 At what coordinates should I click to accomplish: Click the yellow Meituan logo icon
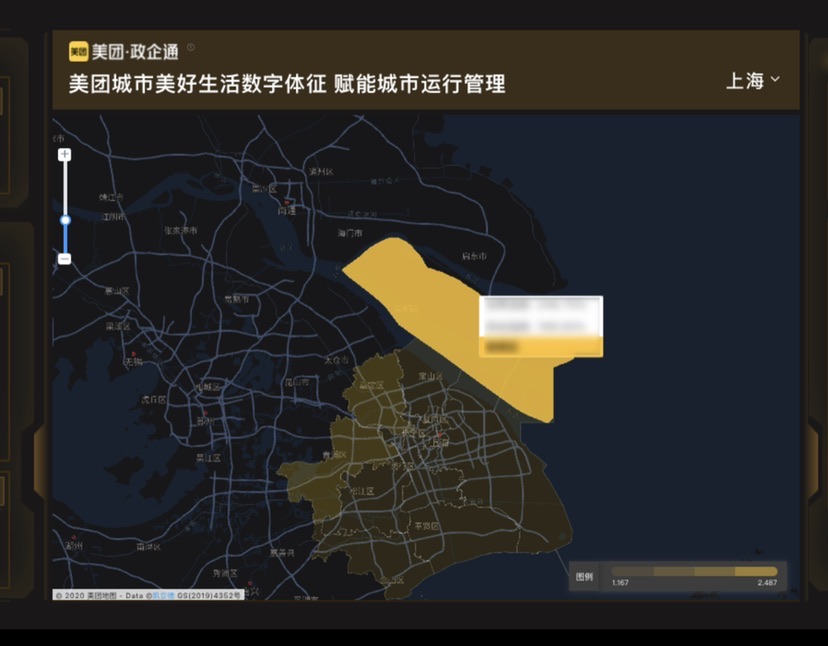click(79, 51)
